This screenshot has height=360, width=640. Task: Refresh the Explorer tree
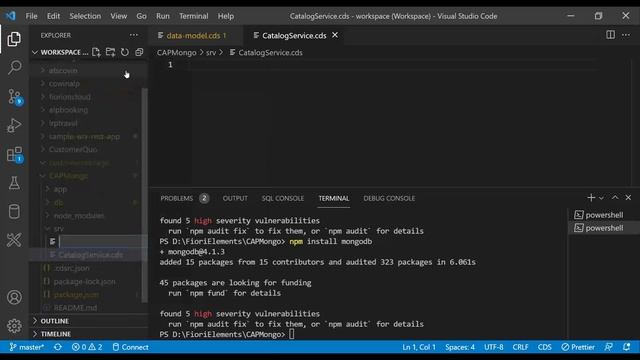[124, 52]
